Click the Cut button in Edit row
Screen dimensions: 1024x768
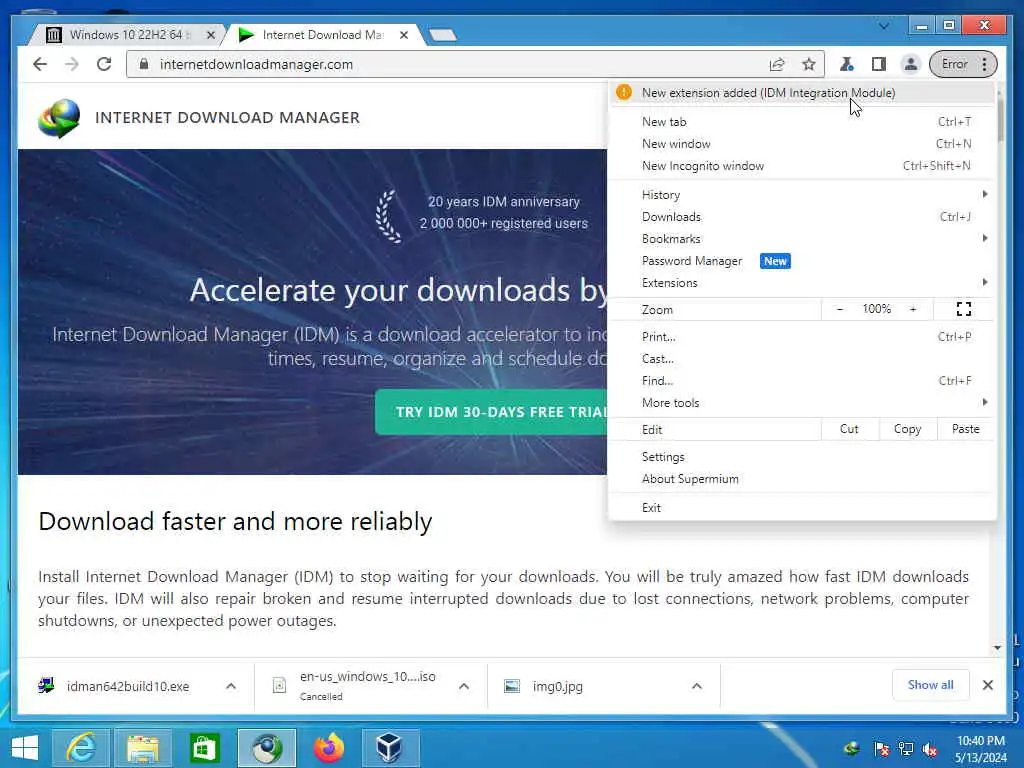tap(849, 429)
